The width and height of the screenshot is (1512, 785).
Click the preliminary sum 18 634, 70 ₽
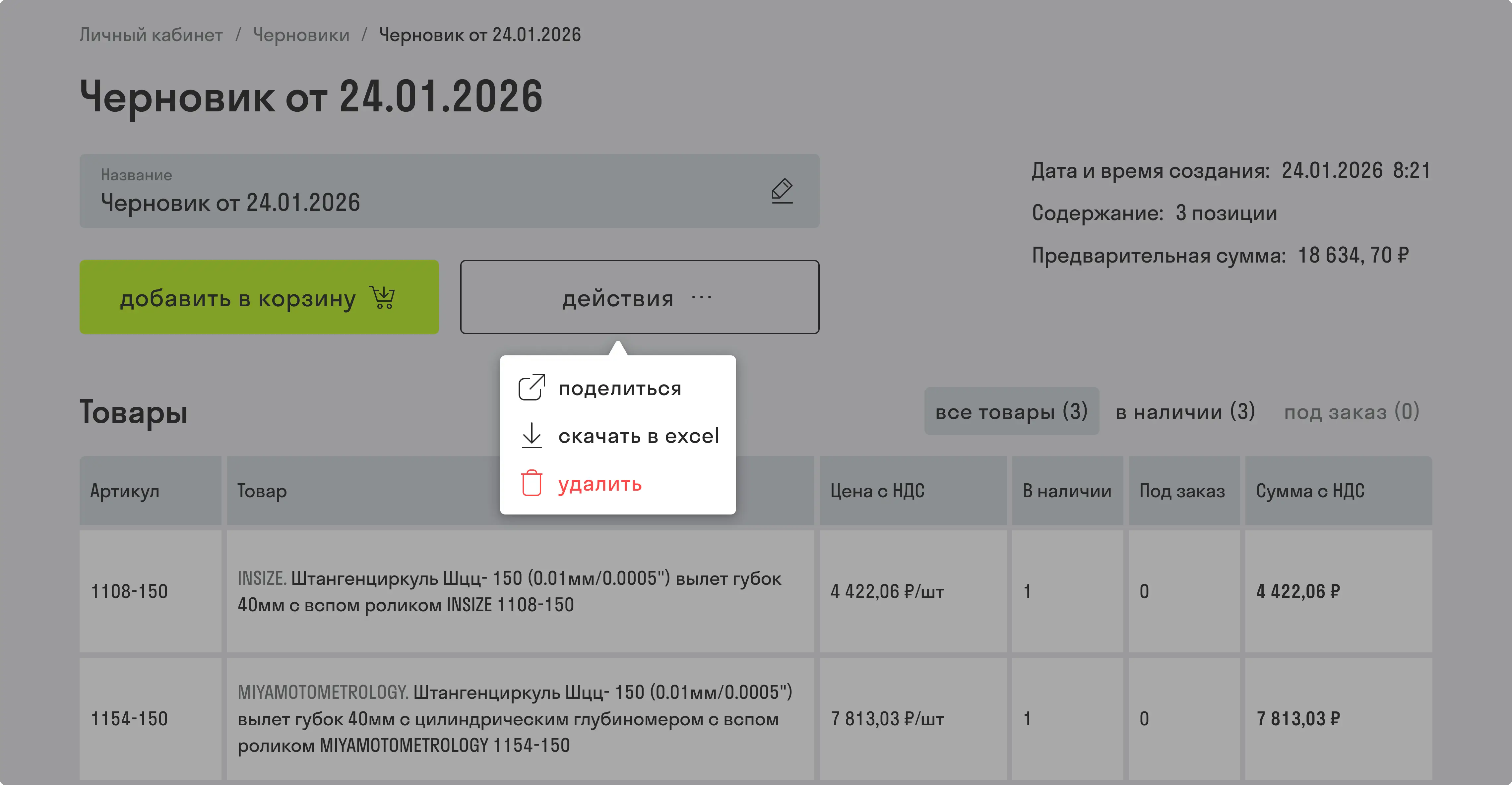[x=1353, y=255]
